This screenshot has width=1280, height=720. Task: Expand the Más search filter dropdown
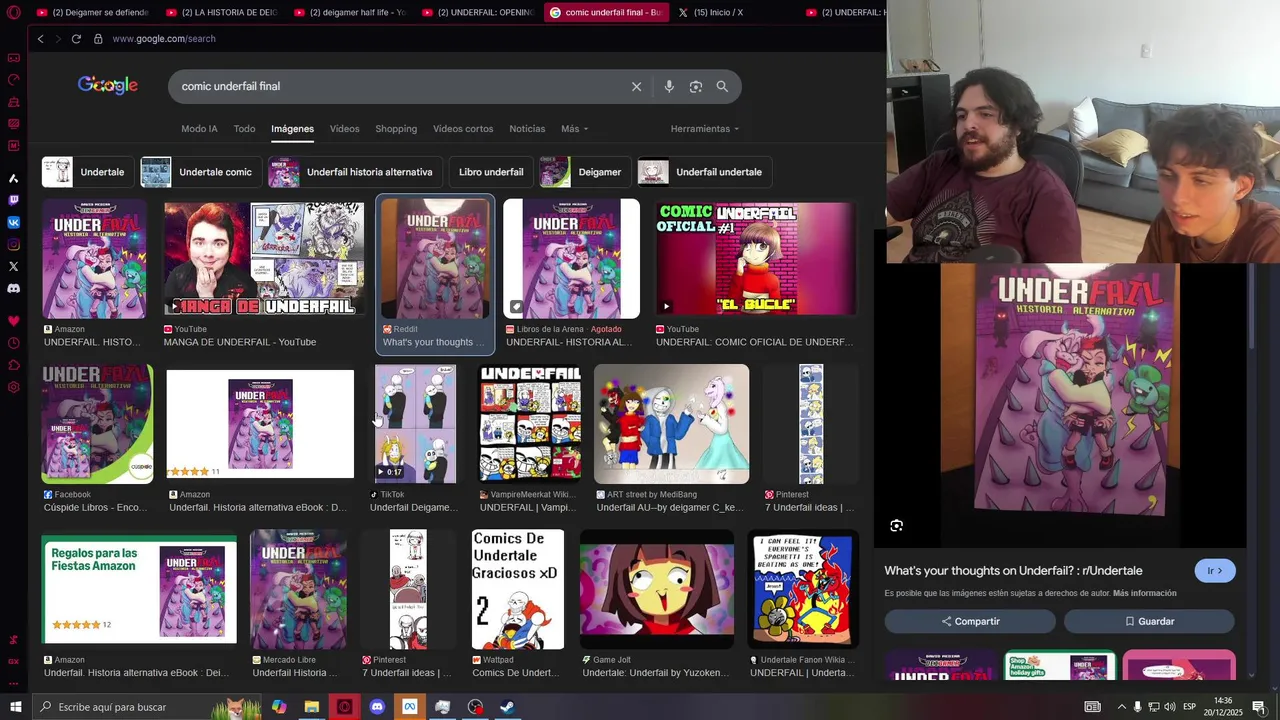[574, 129]
